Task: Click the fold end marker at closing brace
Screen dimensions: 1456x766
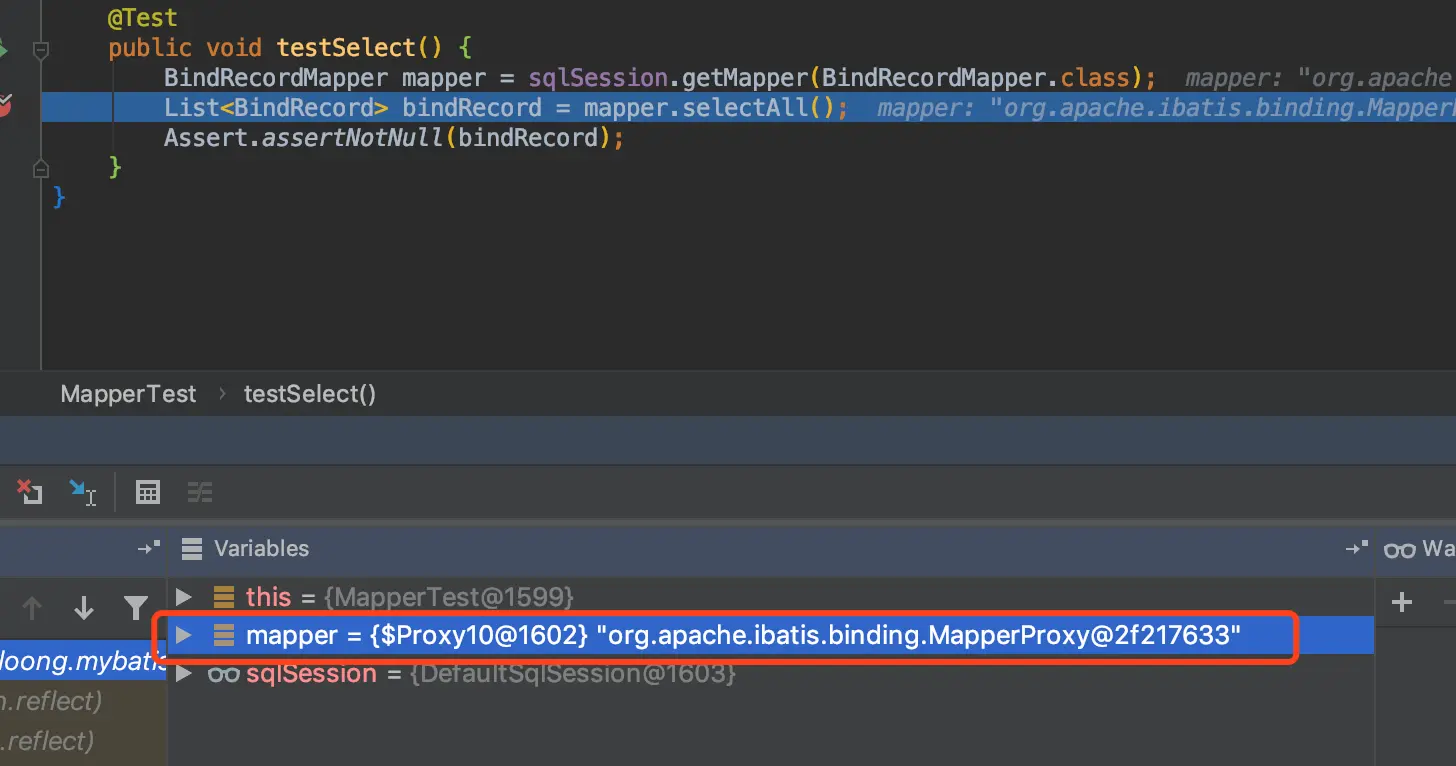Action: (41, 167)
